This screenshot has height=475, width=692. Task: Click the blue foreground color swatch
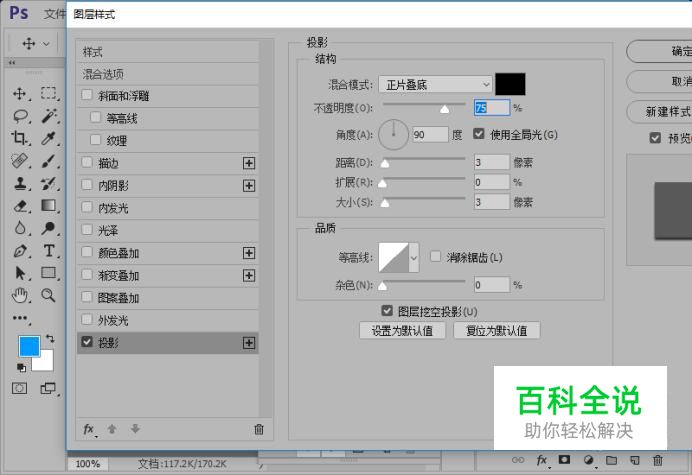click(29, 346)
